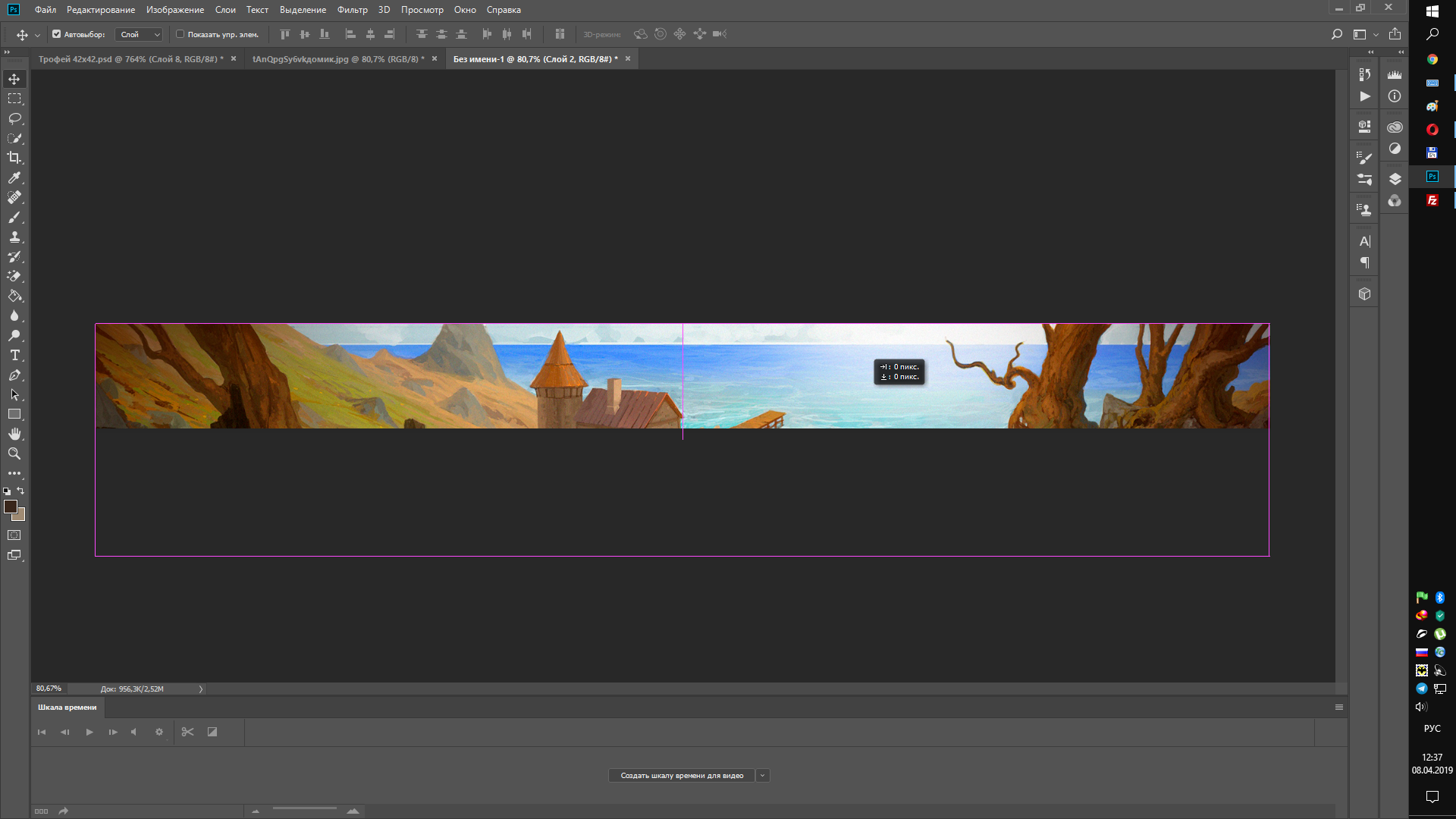Select the Crop tool

14,158
